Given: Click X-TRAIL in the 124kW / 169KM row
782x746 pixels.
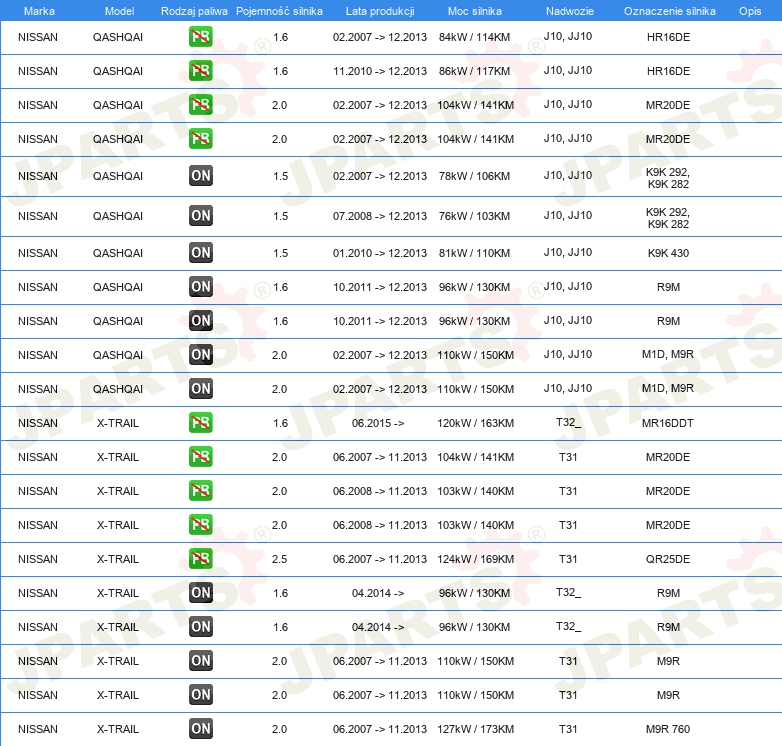Looking at the screenshot, I should click(x=118, y=559).
